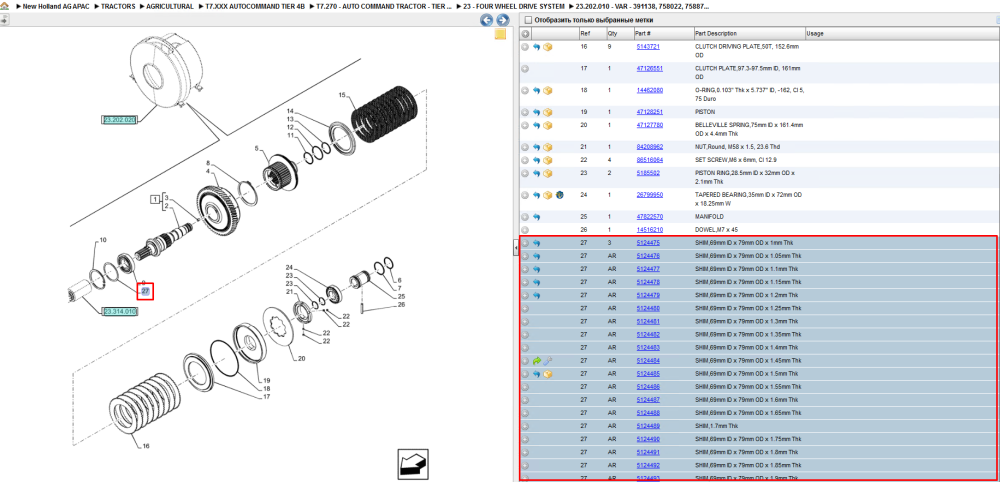Open '23 - FOUR WHEEL DRIVE SYSTEM' breadcrumb
Screen dimensions: 1000x482
click(514, 6)
